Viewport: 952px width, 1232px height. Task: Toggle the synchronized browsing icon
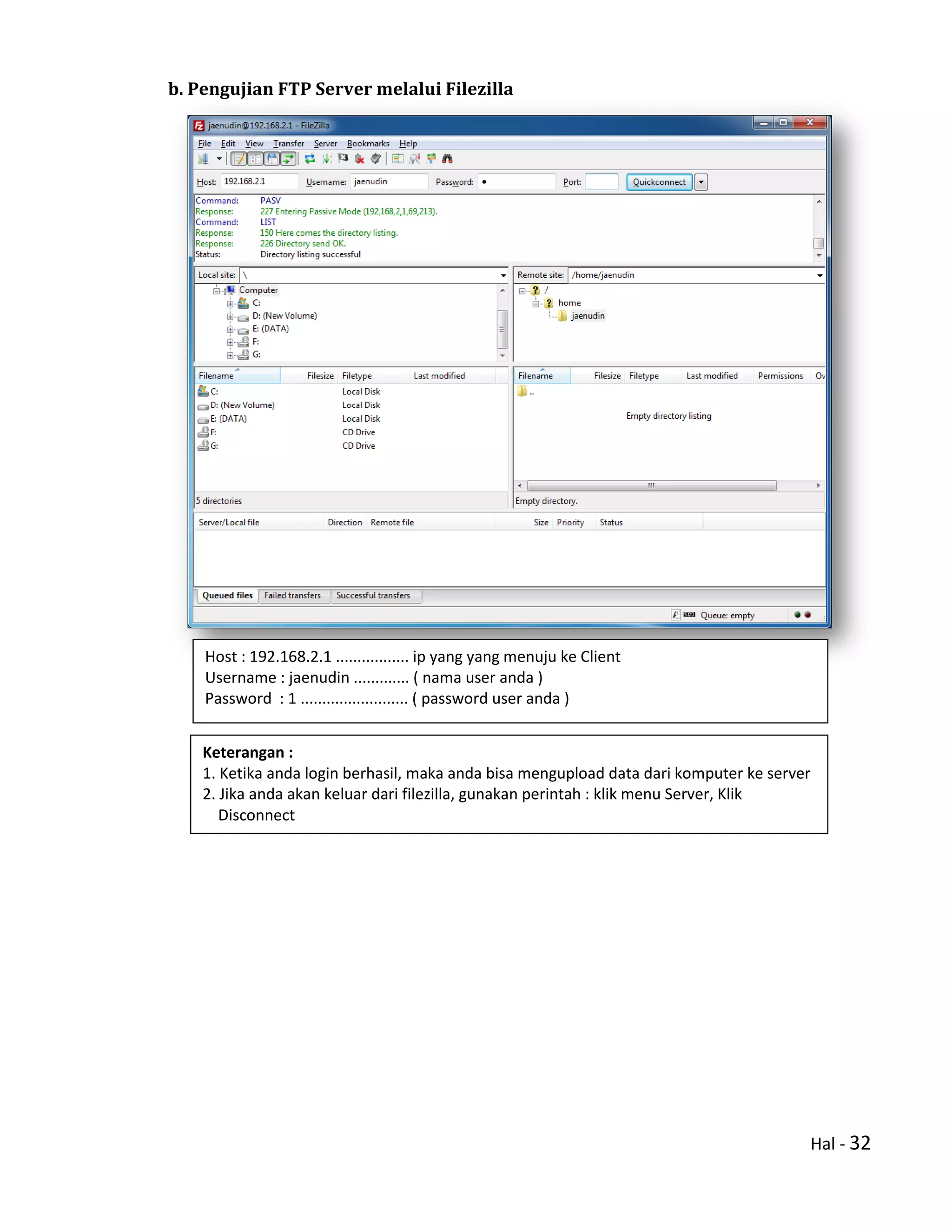pyautogui.click(x=431, y=159)
